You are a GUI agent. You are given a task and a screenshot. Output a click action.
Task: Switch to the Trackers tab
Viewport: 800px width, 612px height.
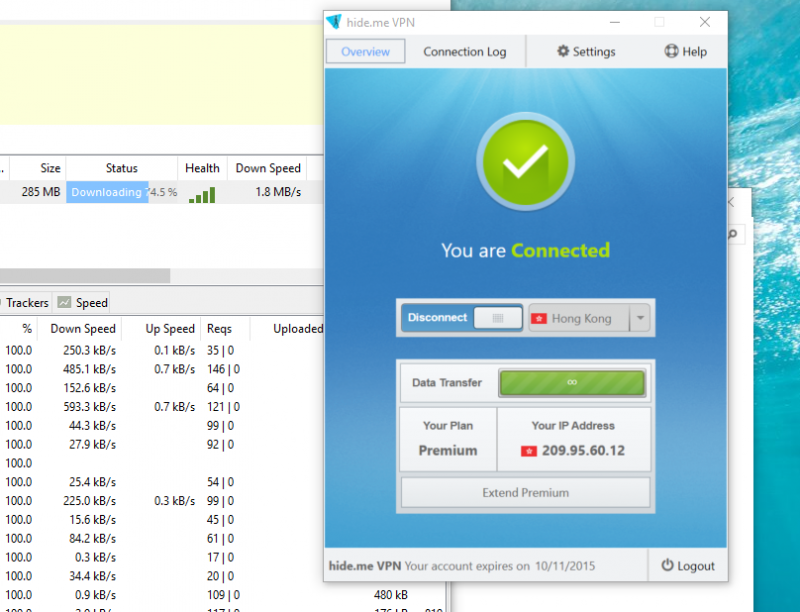(x=26, y=302)
